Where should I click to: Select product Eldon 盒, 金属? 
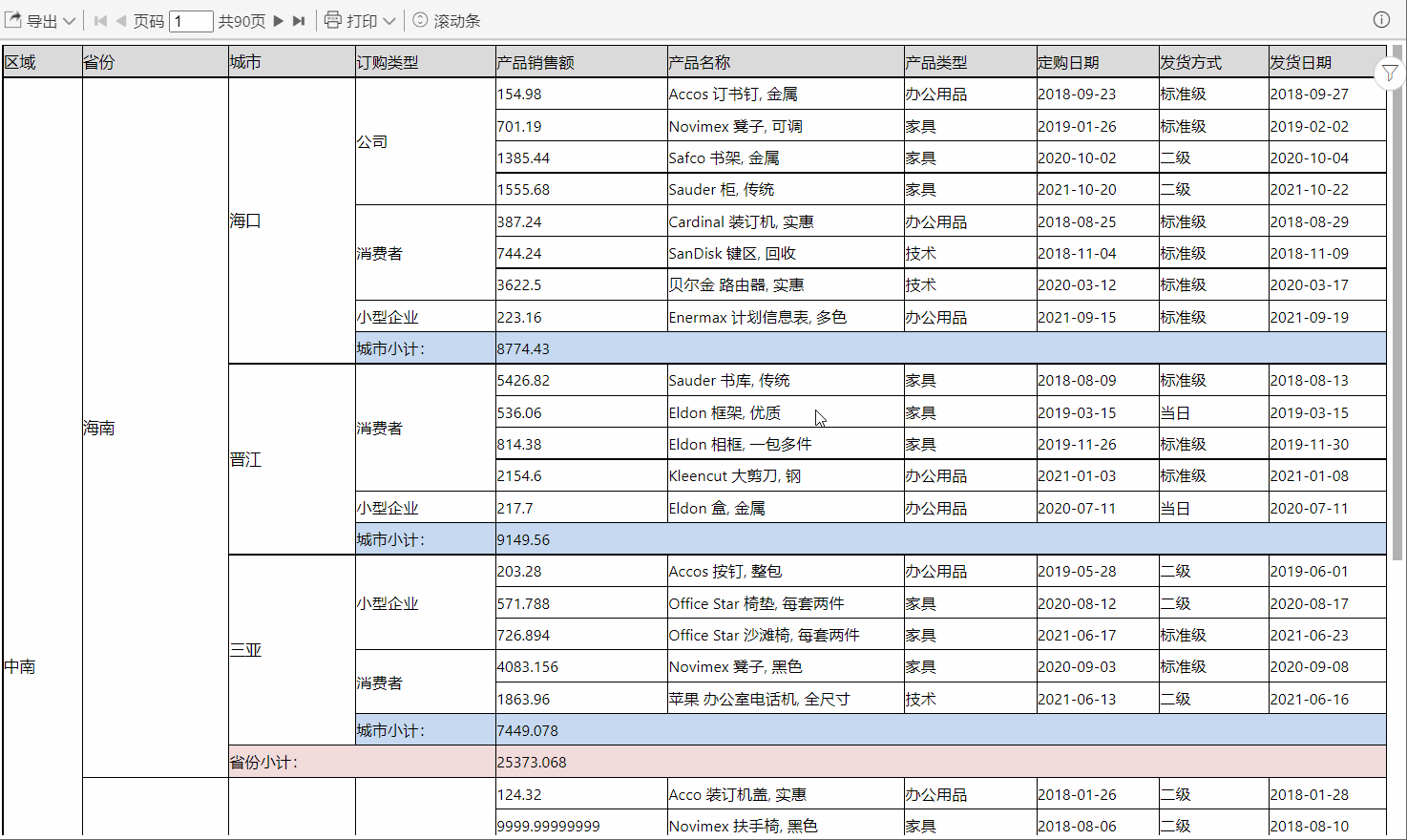pos(786,508)
